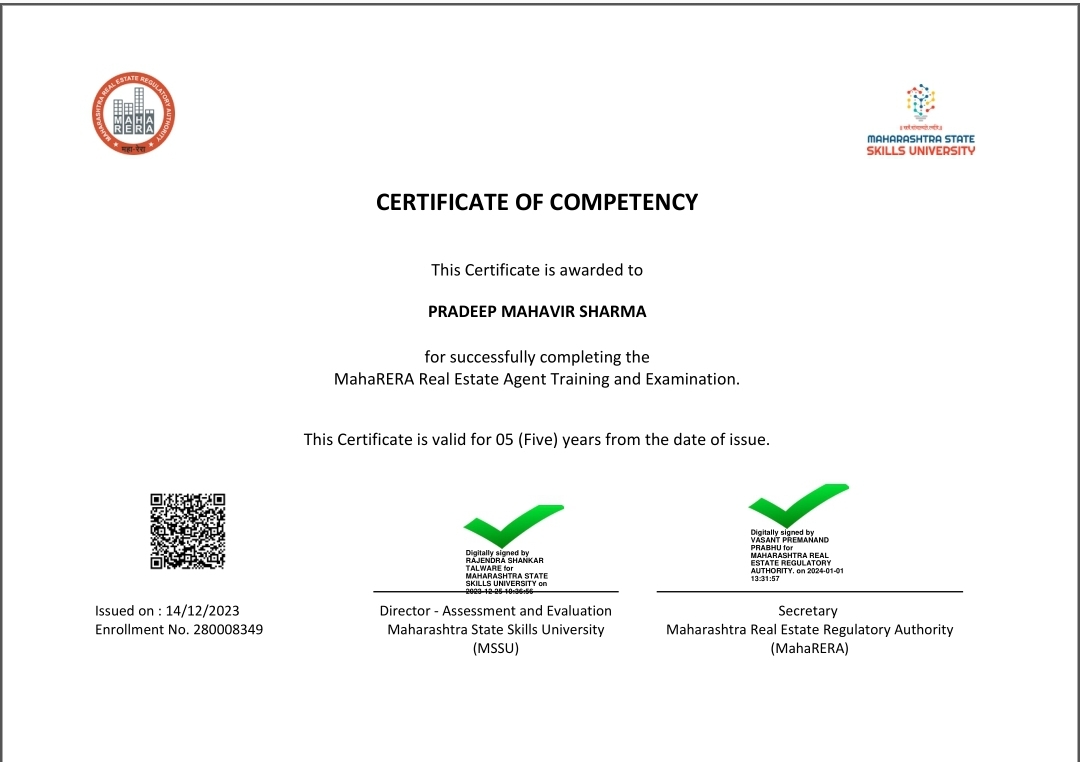Click the '(MahaRERA)' abbreviation text
This screenshot has width=1080, height=762.
coord(809,649)
